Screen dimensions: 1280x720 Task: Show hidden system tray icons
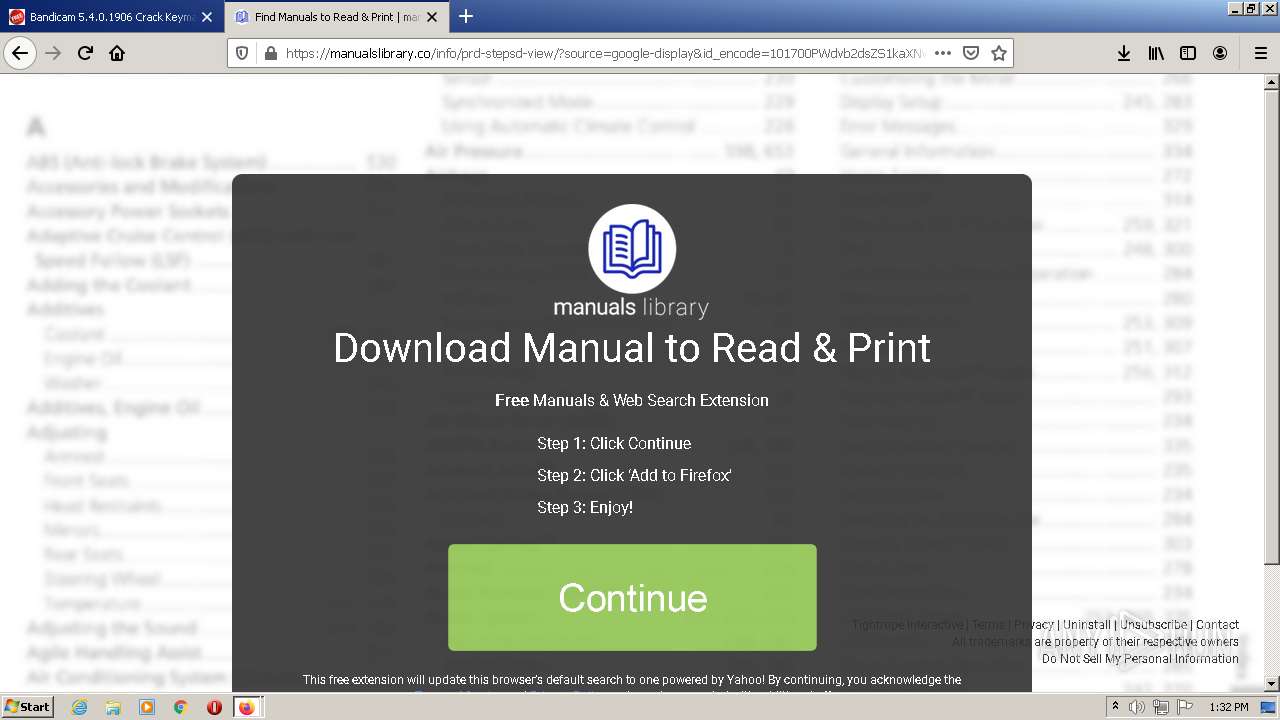(1116, 707)
